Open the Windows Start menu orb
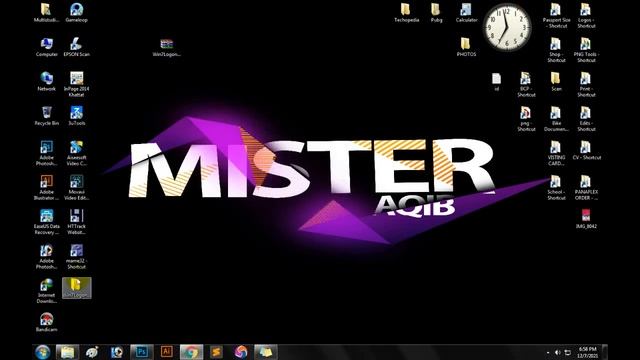Image resolution: width=640 pixels, height=360 pixels. point(42,352)
